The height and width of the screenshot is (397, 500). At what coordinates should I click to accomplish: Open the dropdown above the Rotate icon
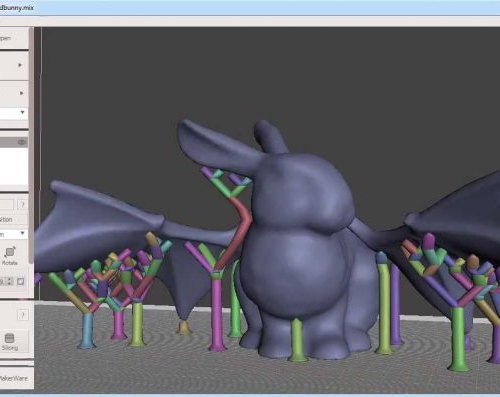coord(14,234)
